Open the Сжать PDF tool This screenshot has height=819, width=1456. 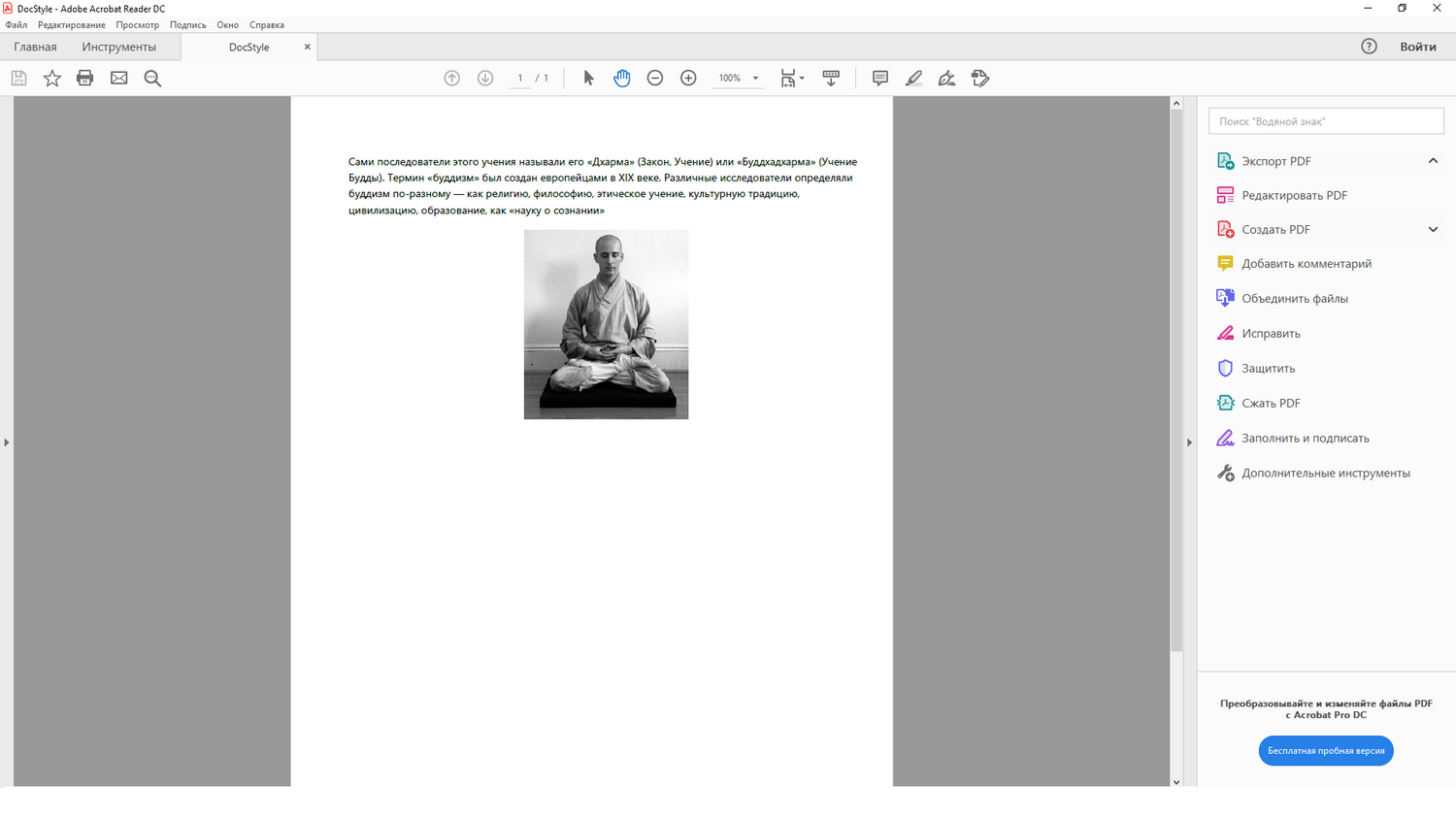tap(1258, 404)
